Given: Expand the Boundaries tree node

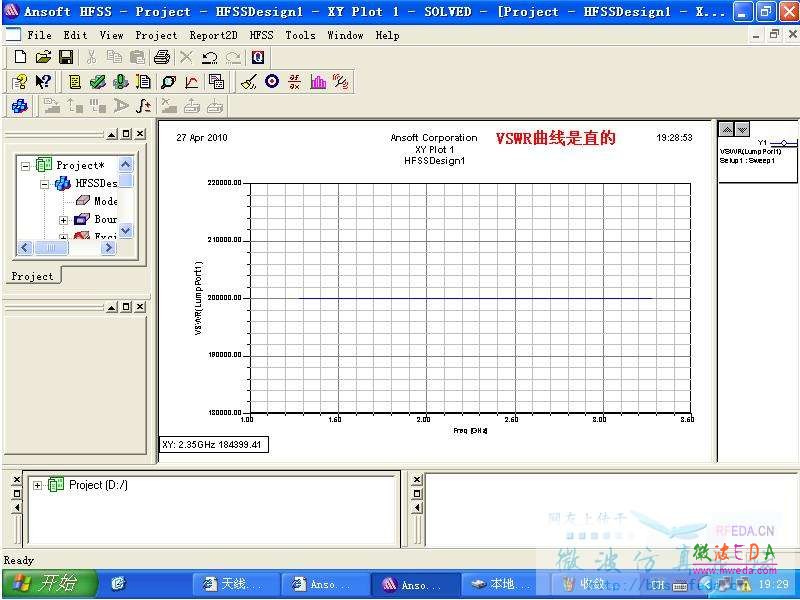Looking at the screenshot, I should 63,220.
